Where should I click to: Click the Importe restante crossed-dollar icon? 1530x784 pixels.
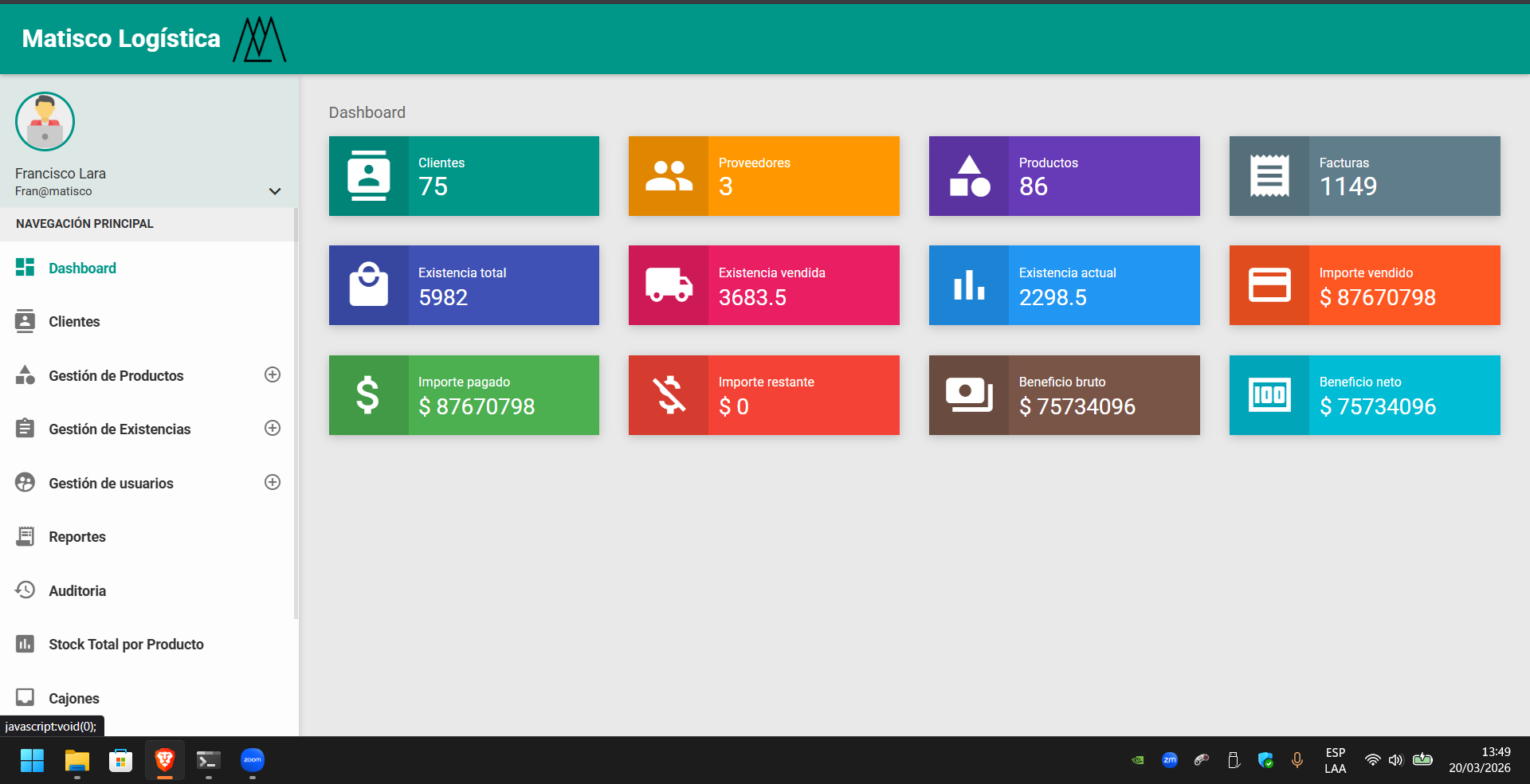(x=668, y=395)
